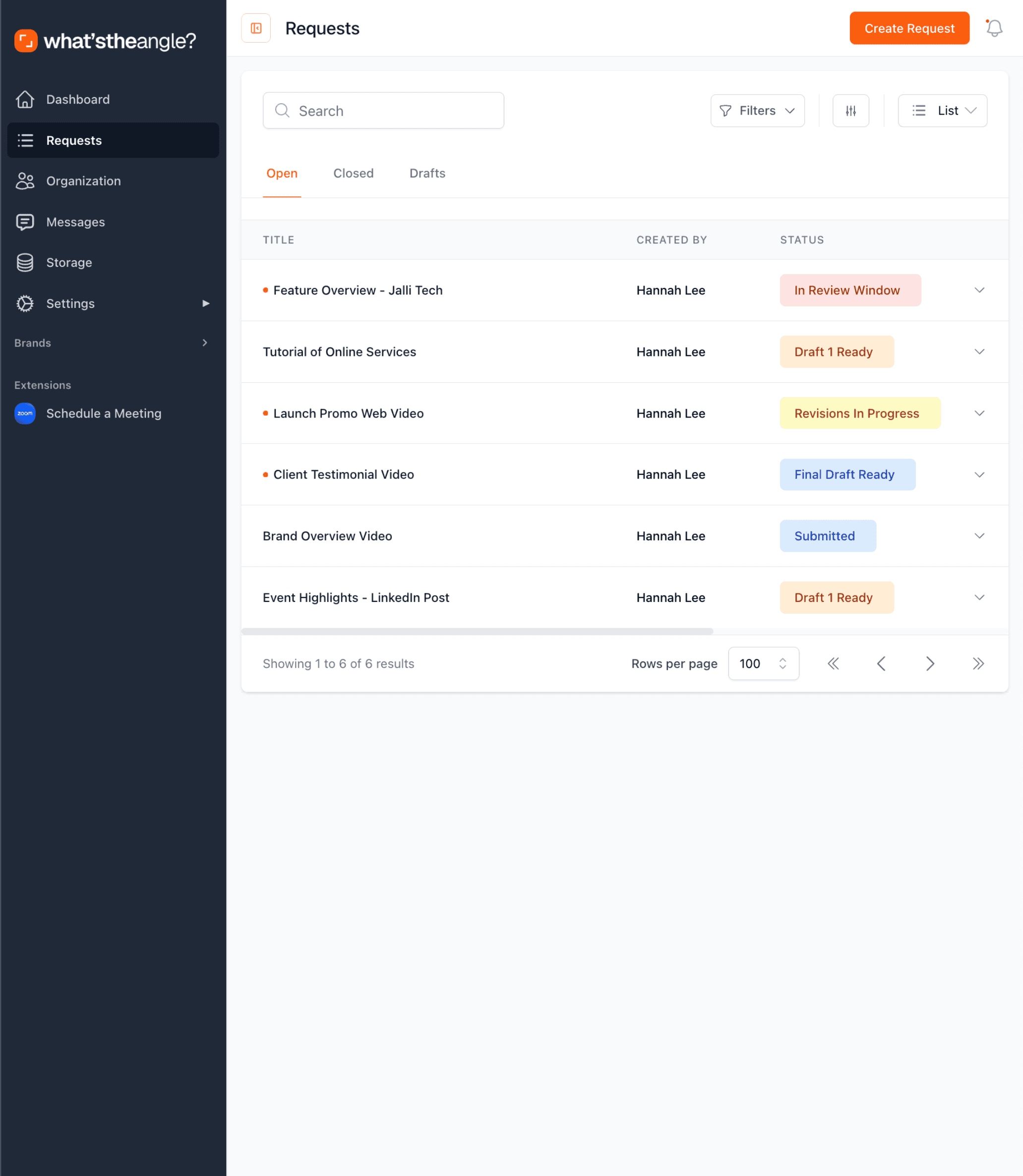Image resolution: width=1023 pixels, height=1176 pixels.
Task: Go to next page arrow
Action: 929,663
